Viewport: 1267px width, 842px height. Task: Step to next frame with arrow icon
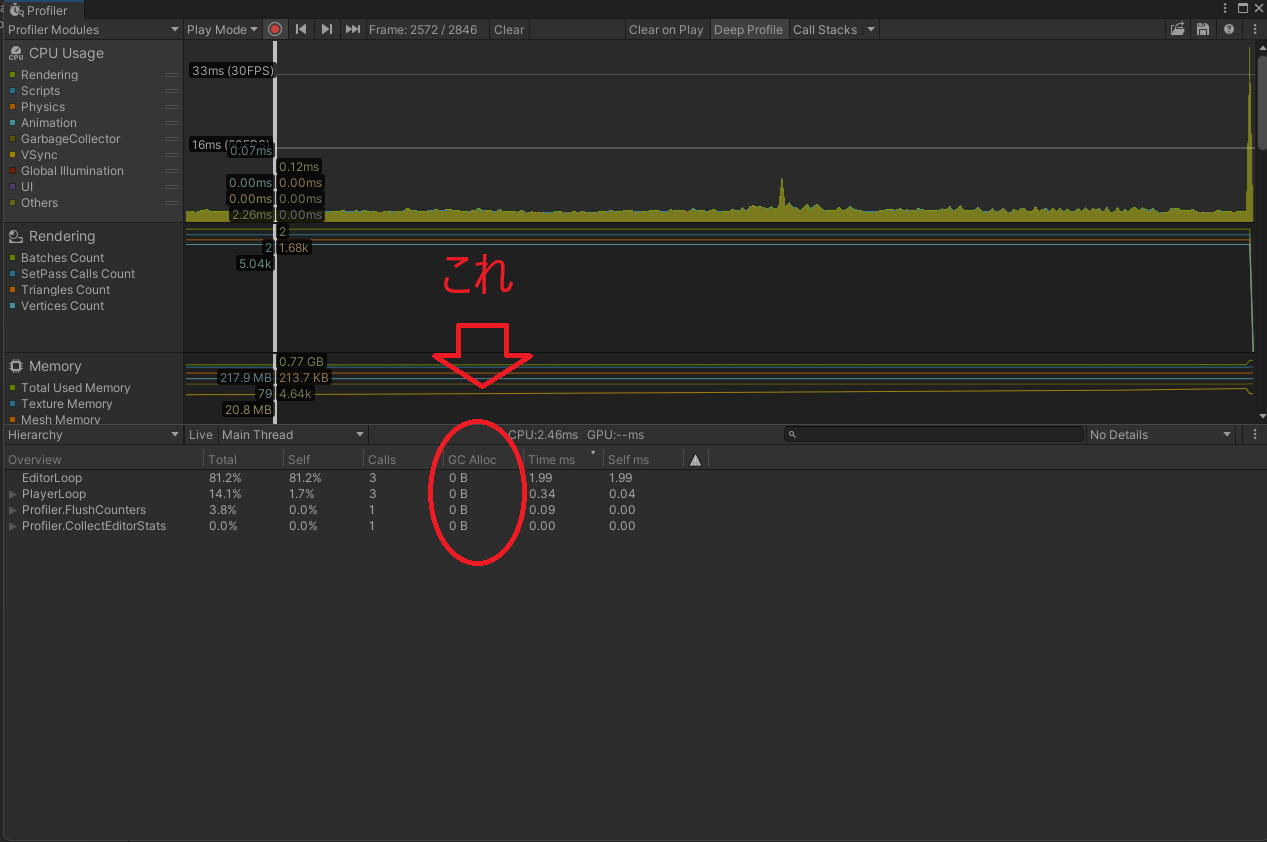327,29
